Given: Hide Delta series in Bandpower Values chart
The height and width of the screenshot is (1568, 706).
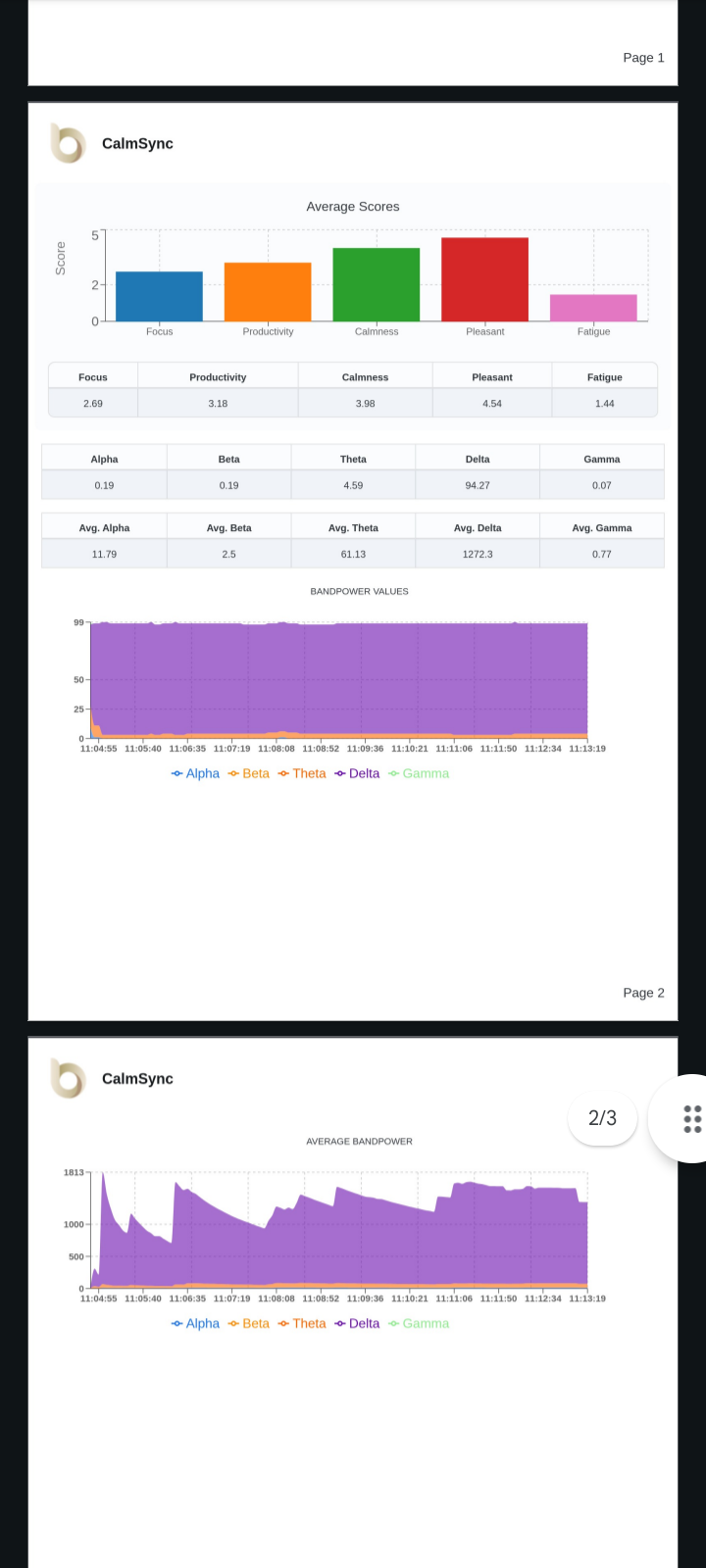Looking at the screenshot, I should (357, 773).
